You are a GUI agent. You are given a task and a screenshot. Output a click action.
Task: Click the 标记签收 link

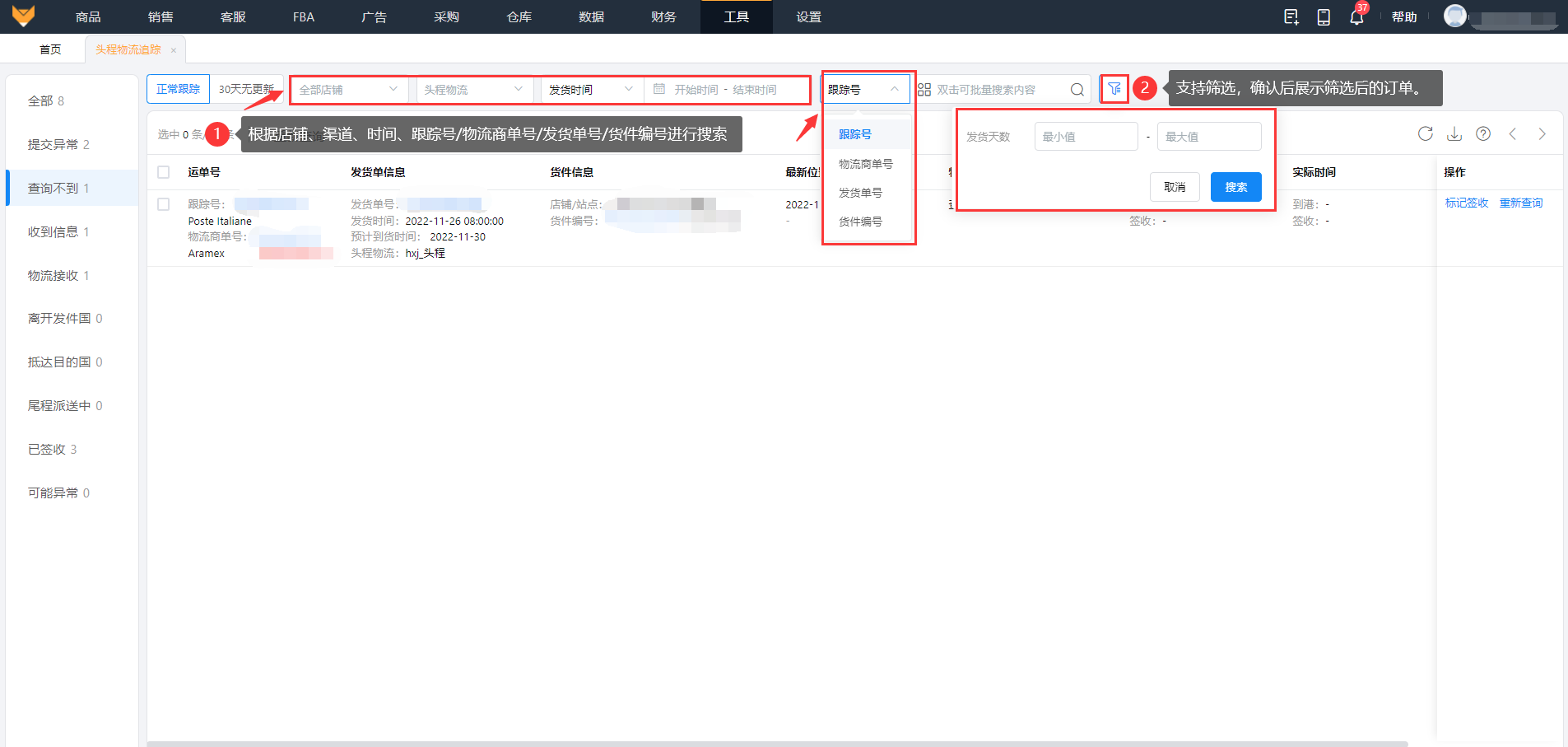(1467, 203)
